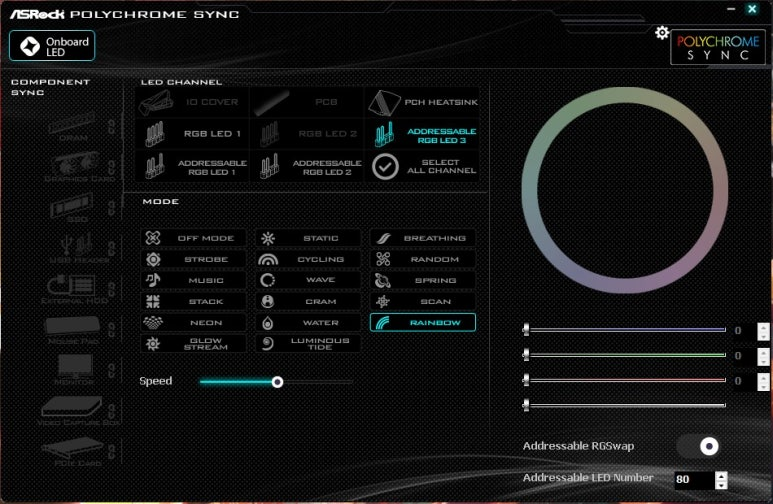Viewport: 773px width, 504px height.
Task: Click the Onboard LED button
Action: [52, 46]
